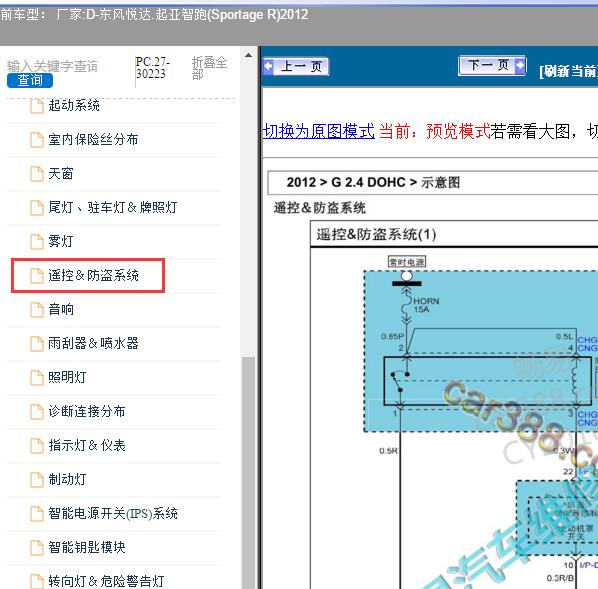
Task: Open 室内保险丝分布 tree entry
Action: click(x=93, y=140)
